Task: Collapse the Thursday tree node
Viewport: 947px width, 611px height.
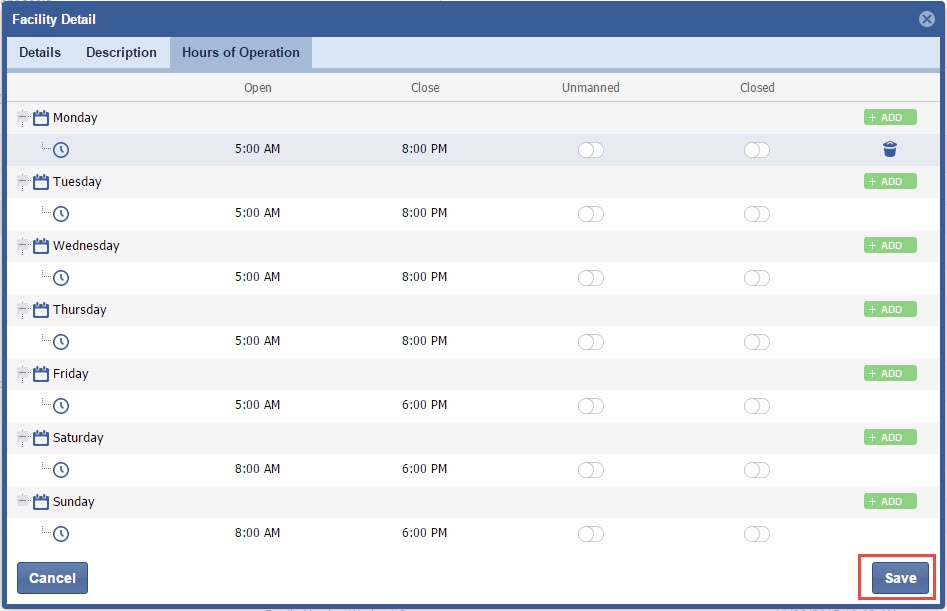Action: point(23,310)
